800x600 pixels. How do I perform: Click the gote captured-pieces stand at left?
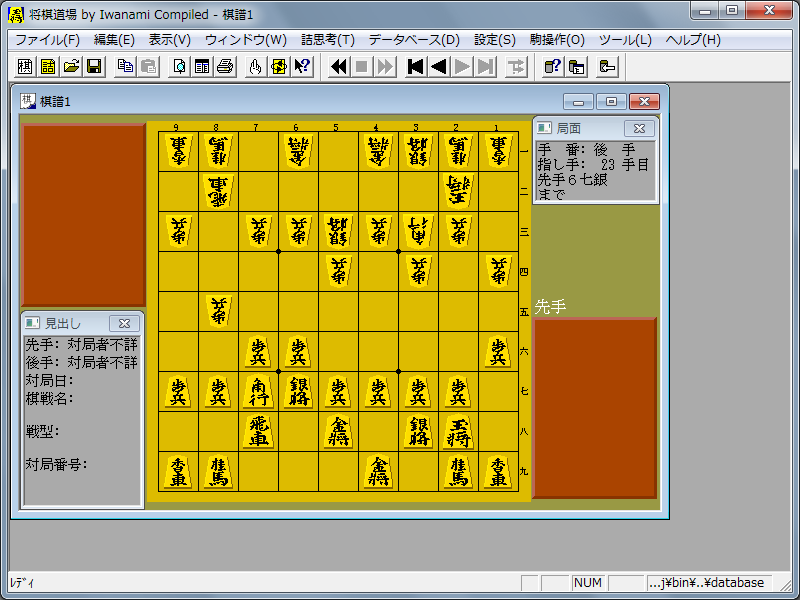click(x=84, y=215)
